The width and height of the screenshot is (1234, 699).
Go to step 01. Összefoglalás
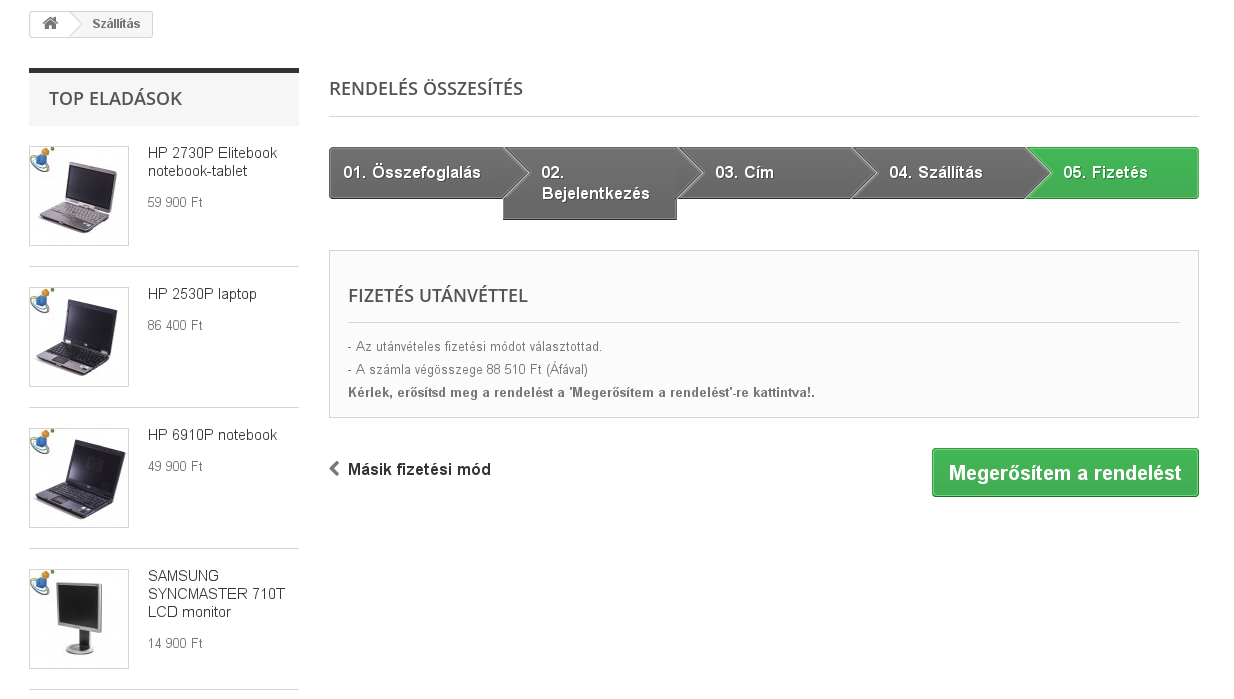point(412,173)
